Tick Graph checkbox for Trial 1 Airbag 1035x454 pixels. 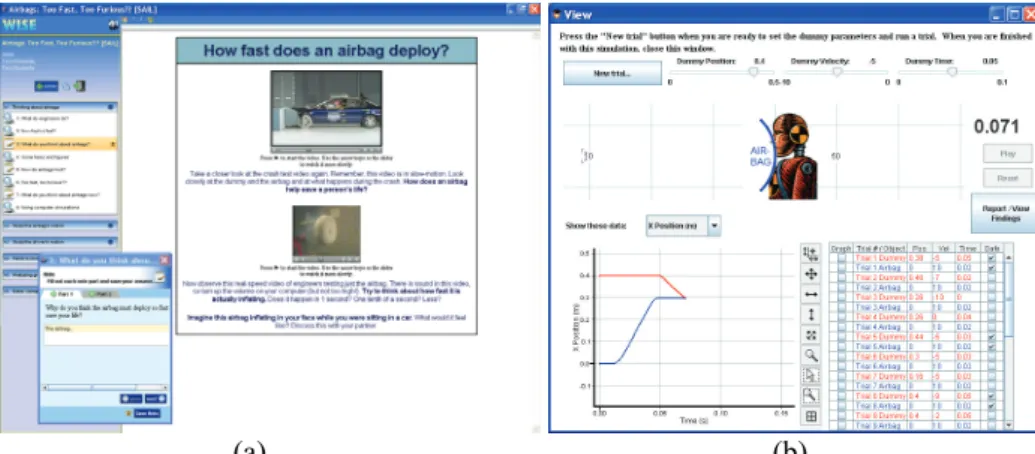pos(841,268)
